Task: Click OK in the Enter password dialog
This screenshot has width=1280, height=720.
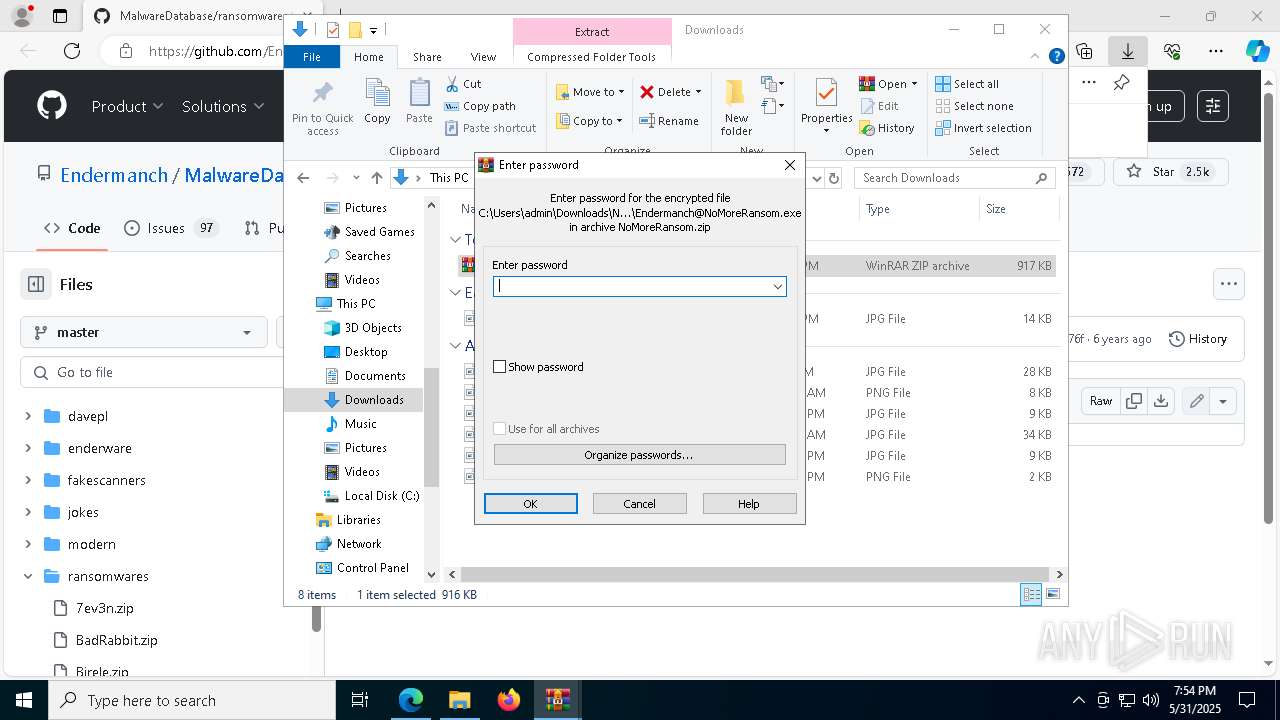Action: click(x=530, y=504)
